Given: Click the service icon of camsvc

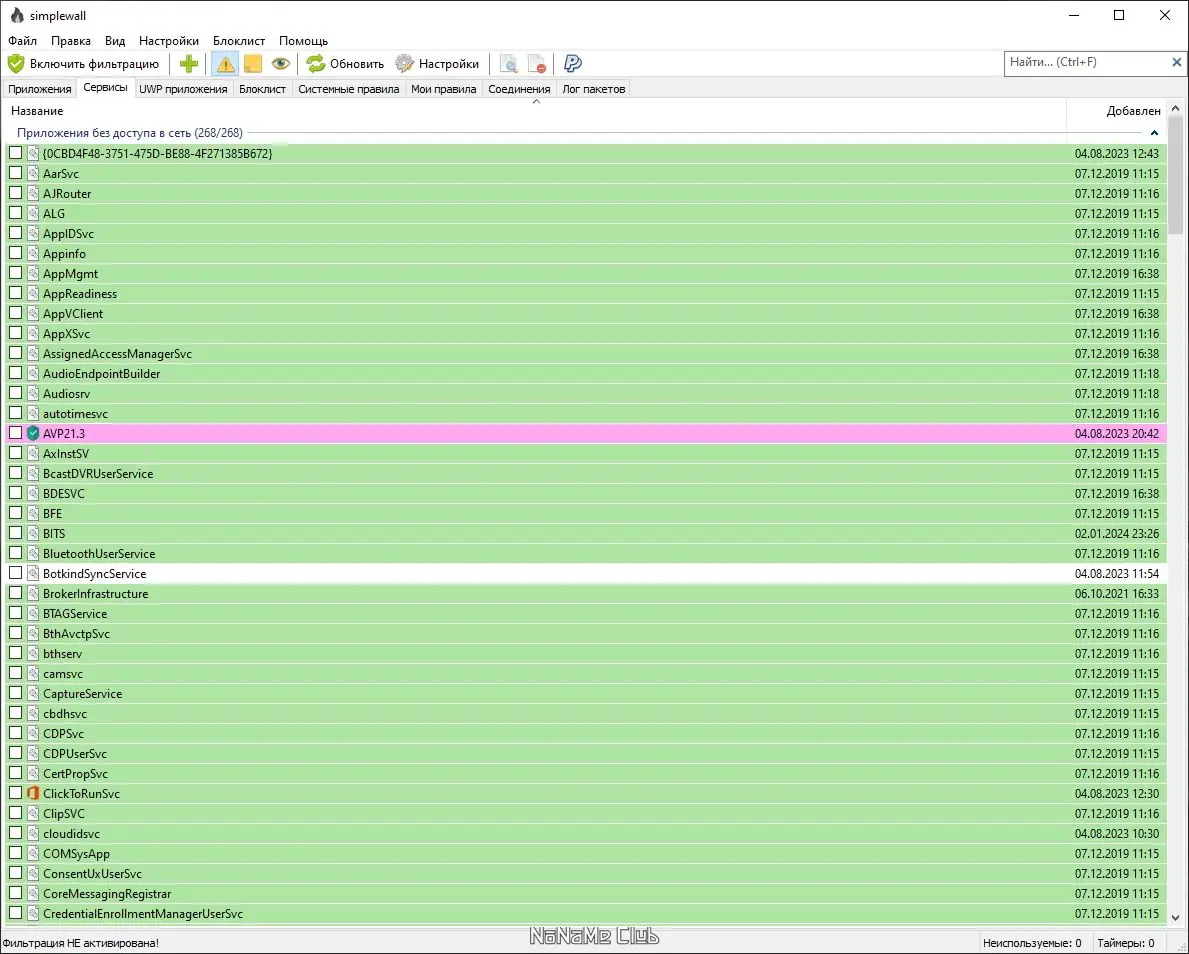Looking at the screenshot, I should point(33,673).
